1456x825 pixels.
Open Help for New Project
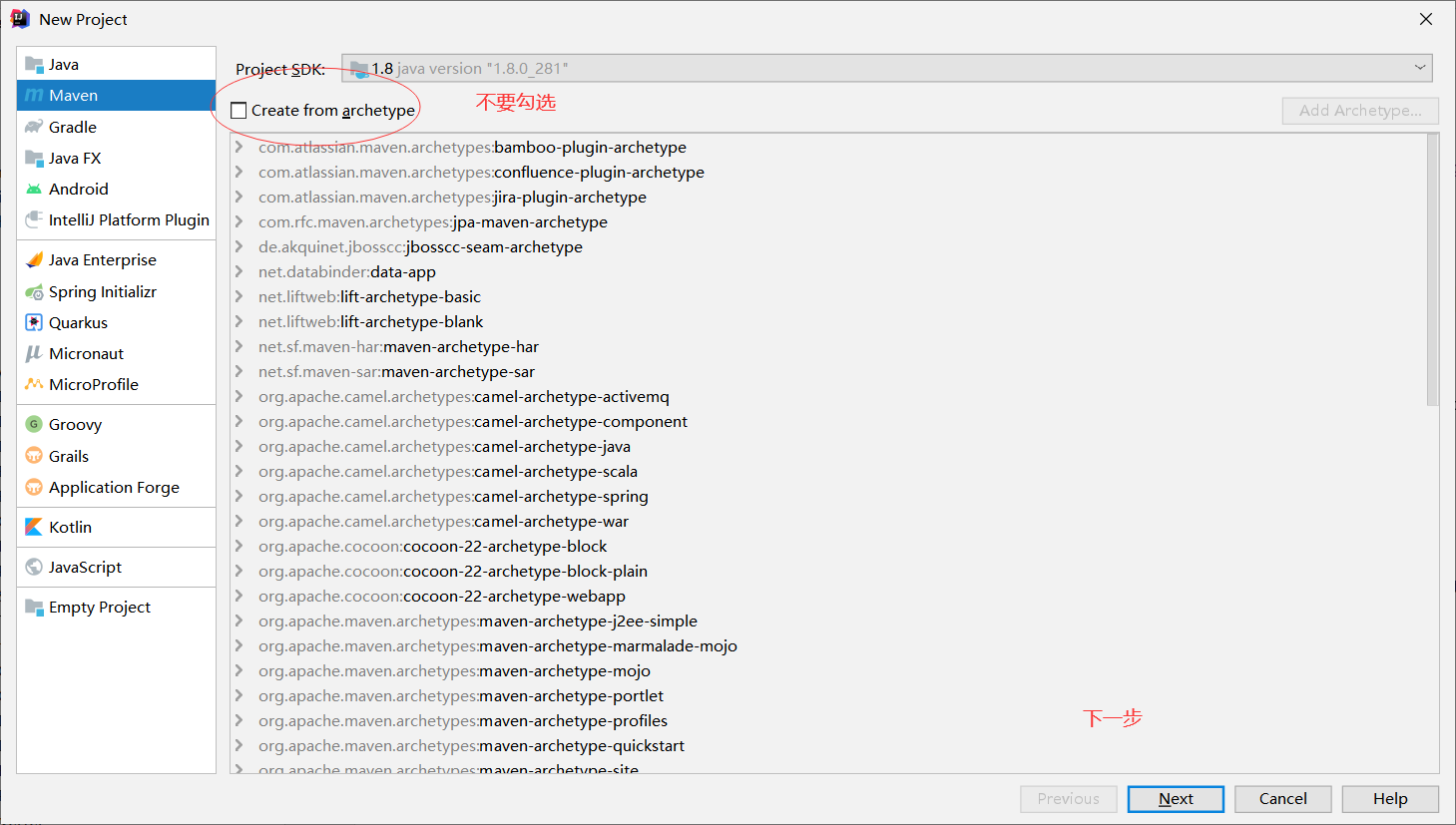(1390, 799)
